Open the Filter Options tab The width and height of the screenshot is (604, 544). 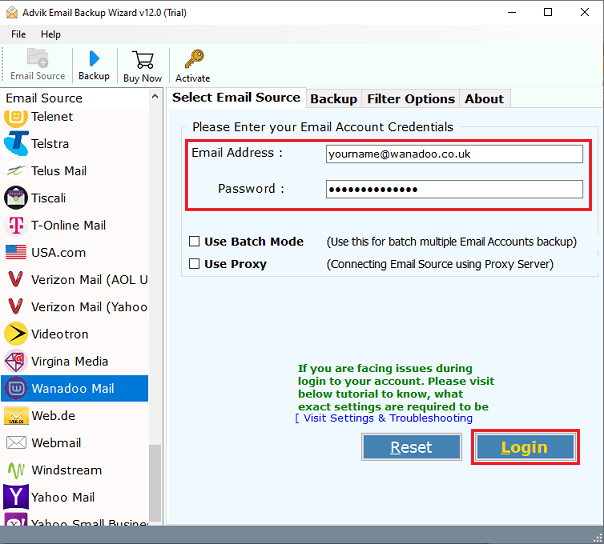coord(411,99)
